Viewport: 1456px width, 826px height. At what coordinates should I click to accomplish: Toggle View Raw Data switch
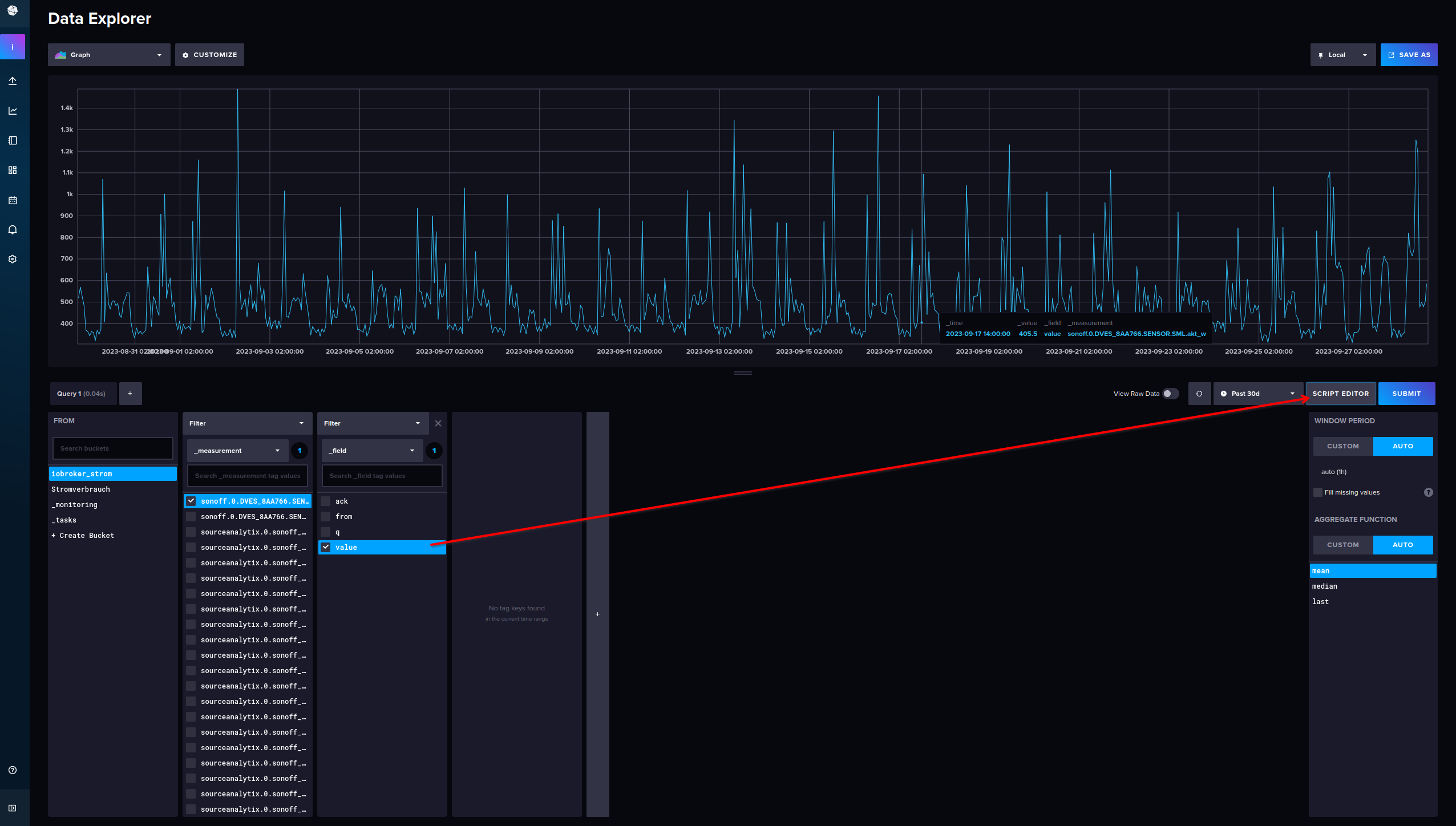point(1170,394)
